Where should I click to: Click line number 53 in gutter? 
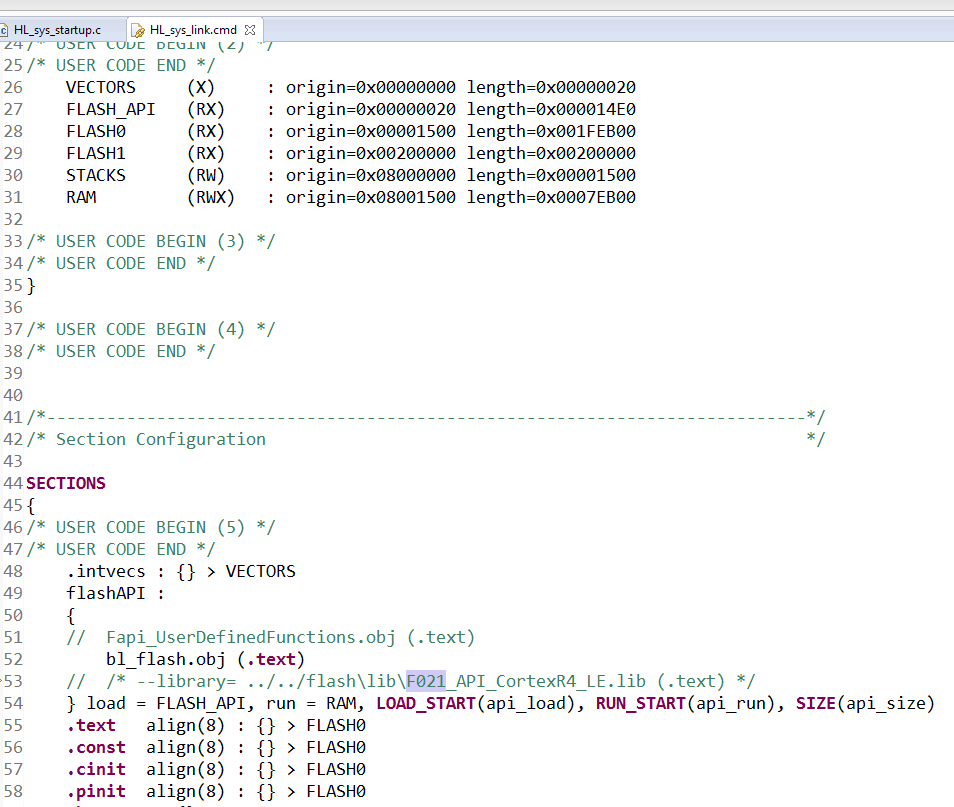click(x=13, y=681)
